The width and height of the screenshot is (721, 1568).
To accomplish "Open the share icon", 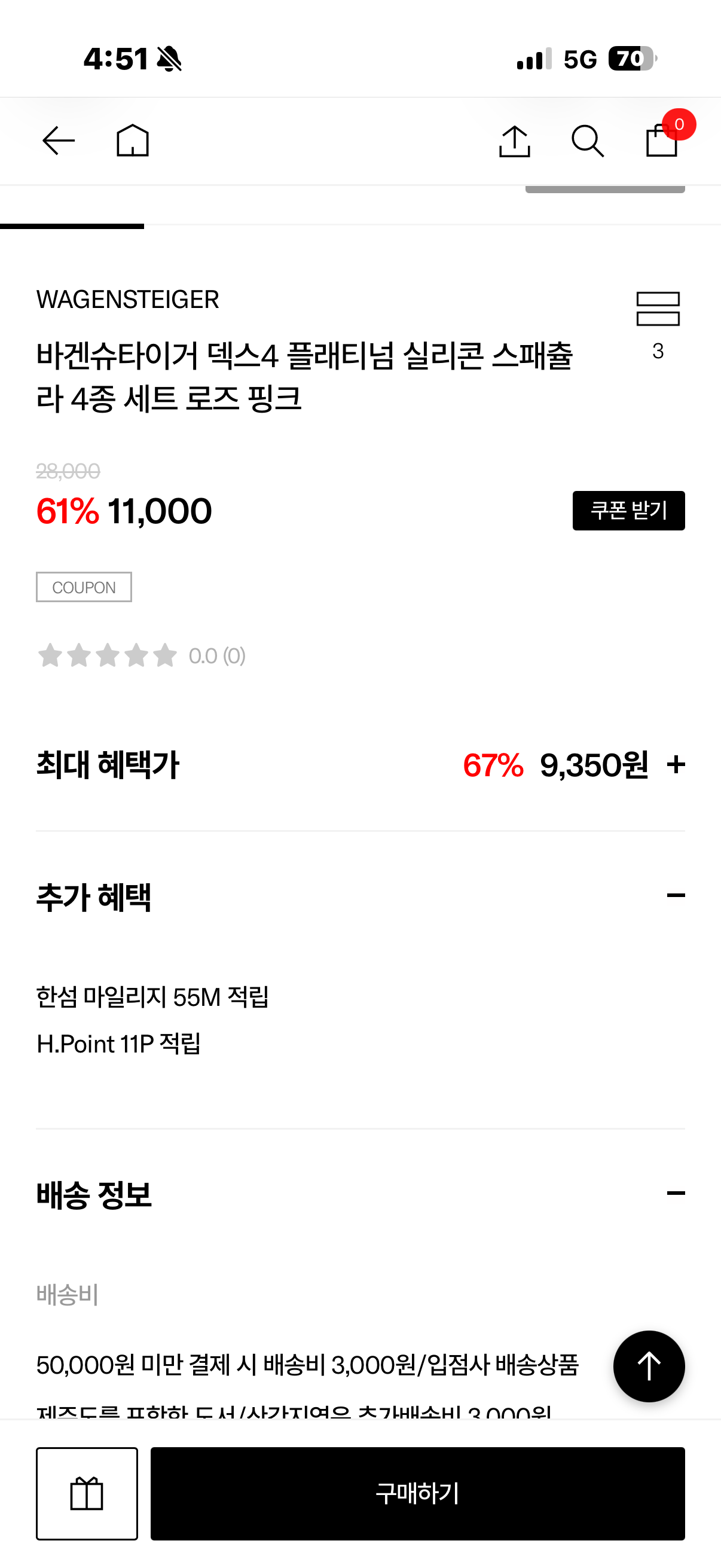I will point(515,141).
